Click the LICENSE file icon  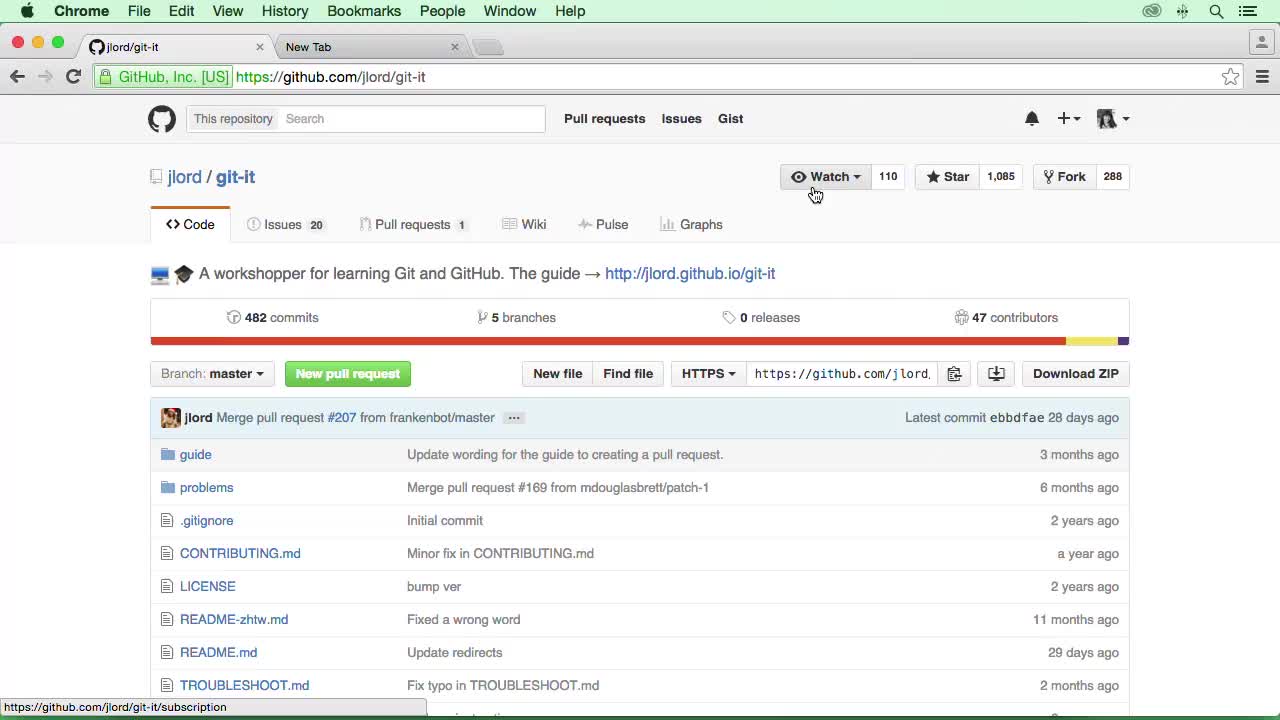(167, 587)
